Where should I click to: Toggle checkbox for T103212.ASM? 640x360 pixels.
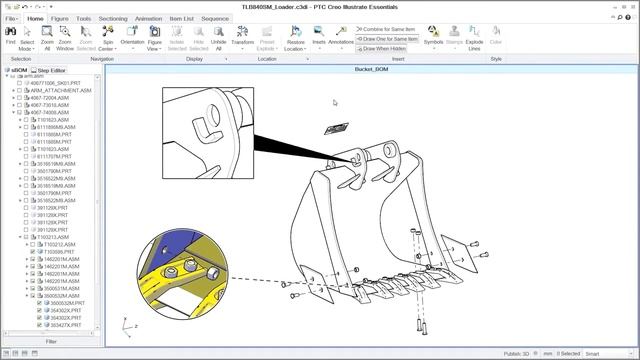33,244
